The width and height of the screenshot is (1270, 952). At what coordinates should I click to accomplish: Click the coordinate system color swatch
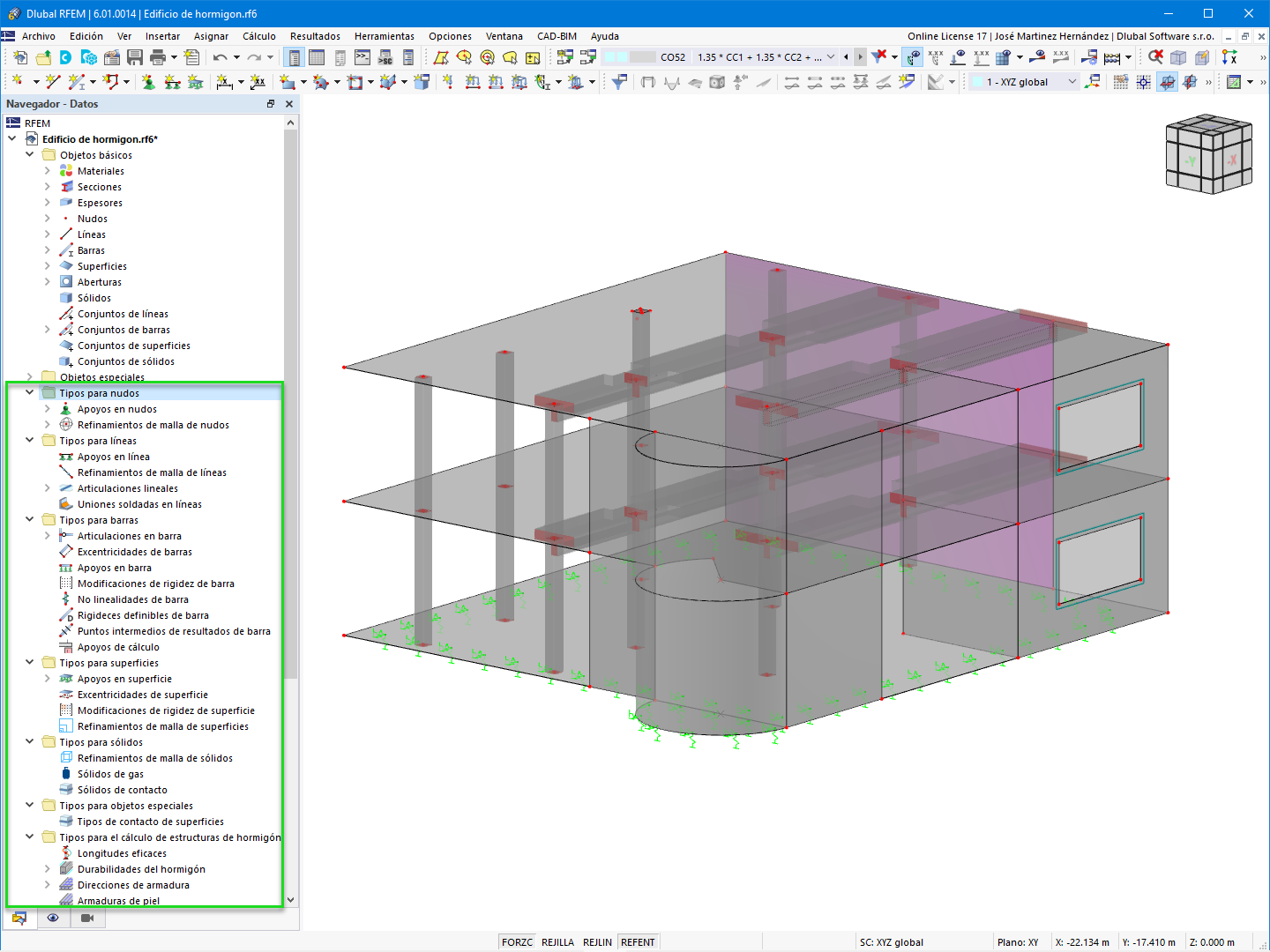[977, 82]
